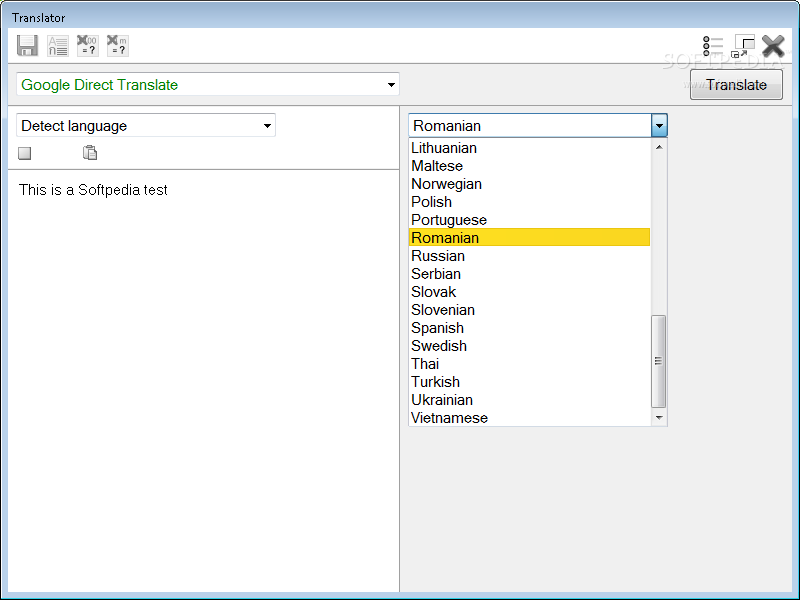Open the options list icon at top right
The height and width of the screenshot is (600, 800).
(x=713, y=46)
